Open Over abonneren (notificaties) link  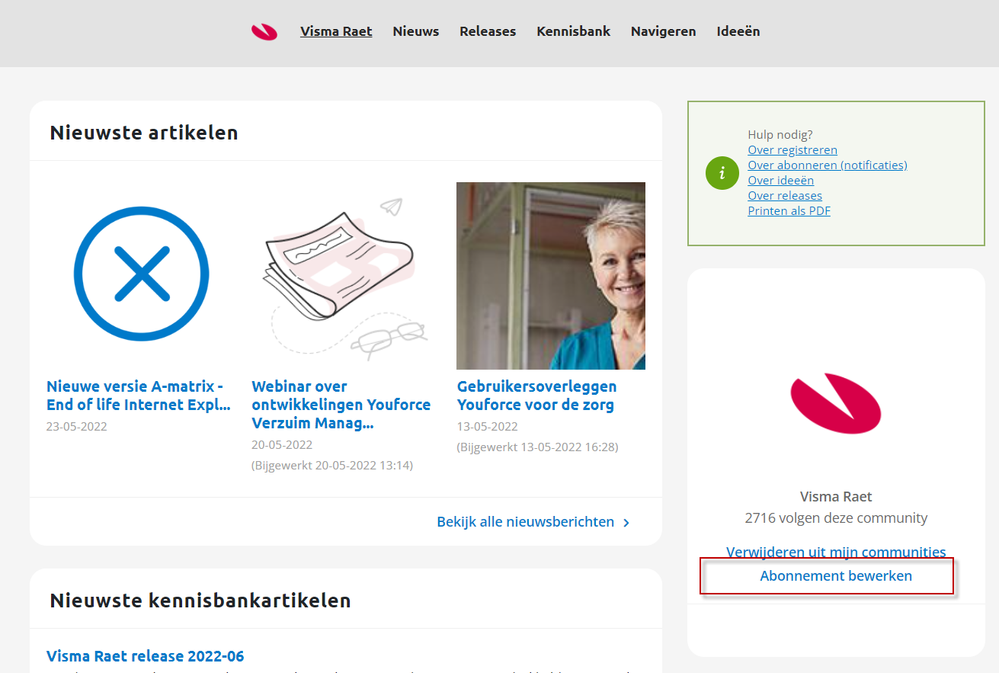pyautogui.click(x=827, y=165)
